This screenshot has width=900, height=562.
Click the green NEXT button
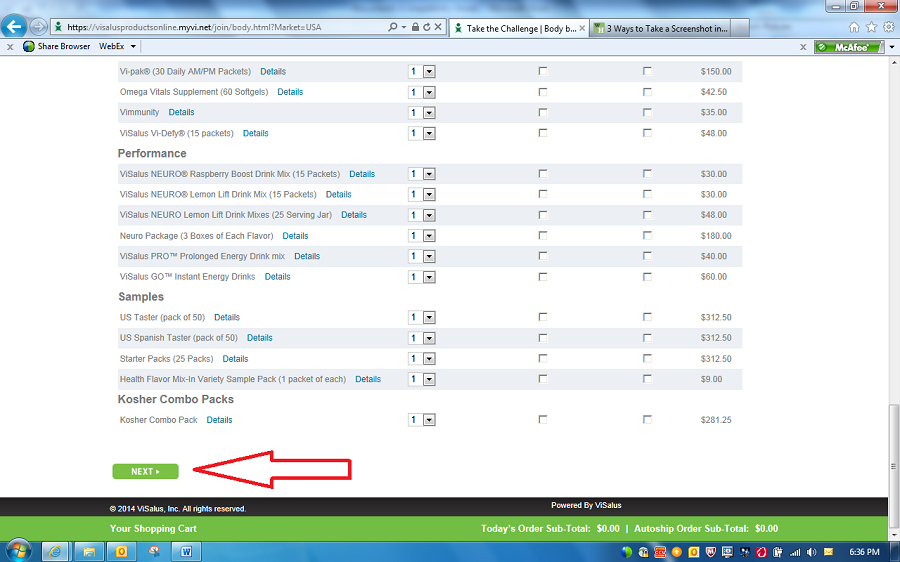point(145,471)
